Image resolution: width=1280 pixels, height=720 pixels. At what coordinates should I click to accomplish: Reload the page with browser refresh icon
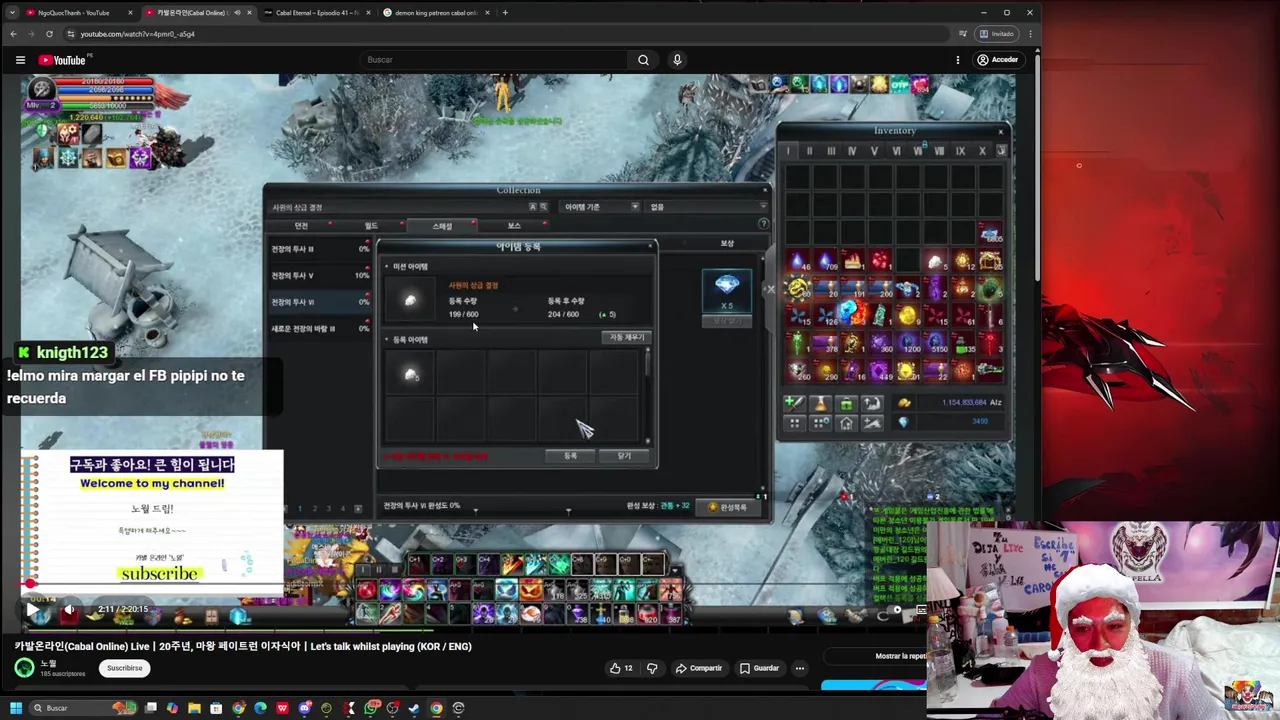point(49,34)
